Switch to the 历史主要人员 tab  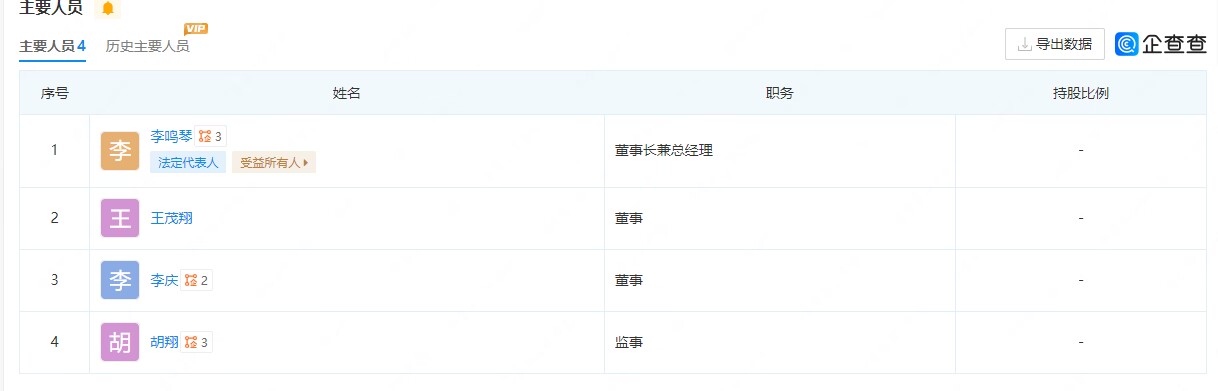coord(147,46)
